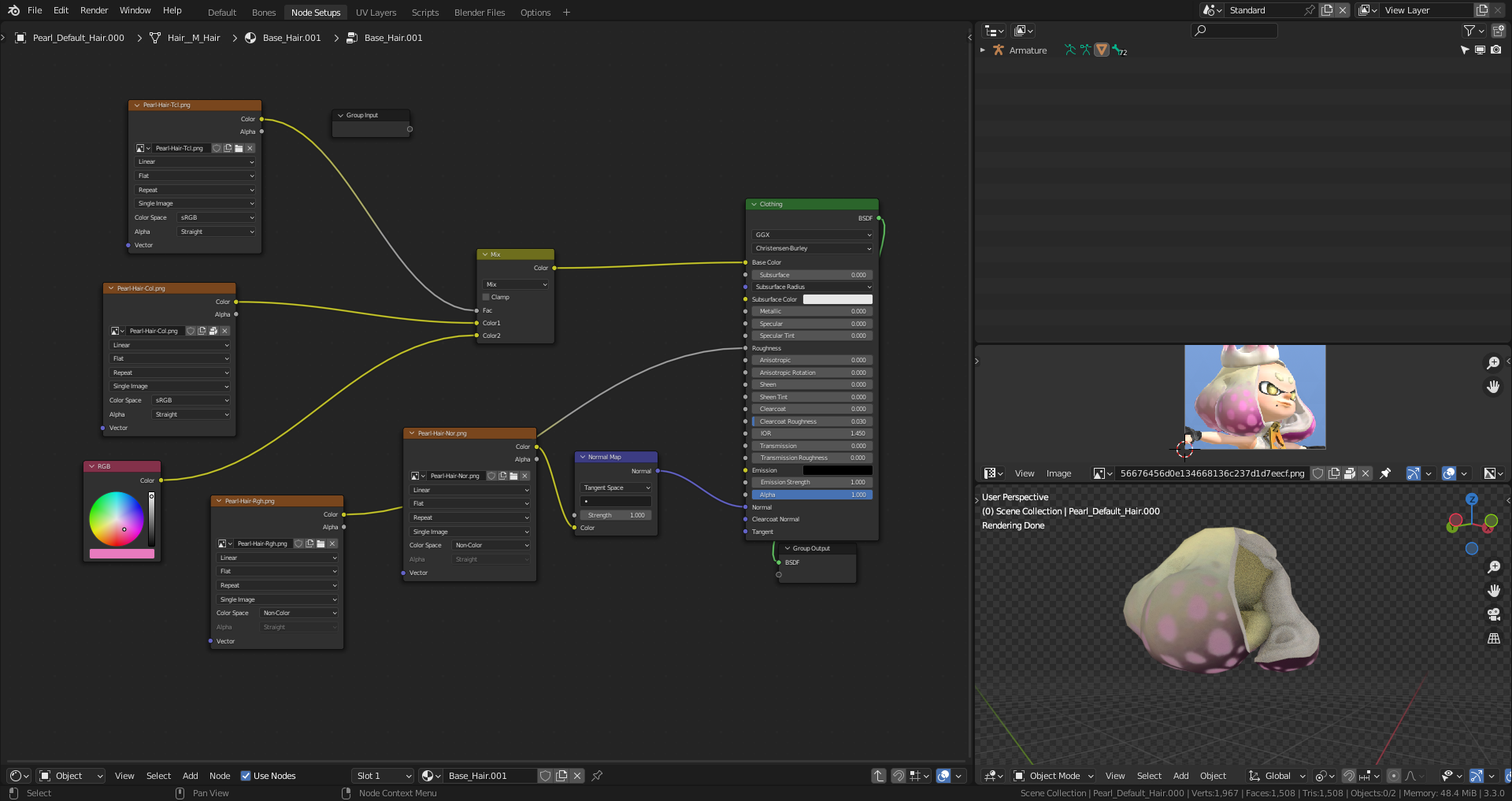Switch to Scripts workspace tab

tap(425, 13)
